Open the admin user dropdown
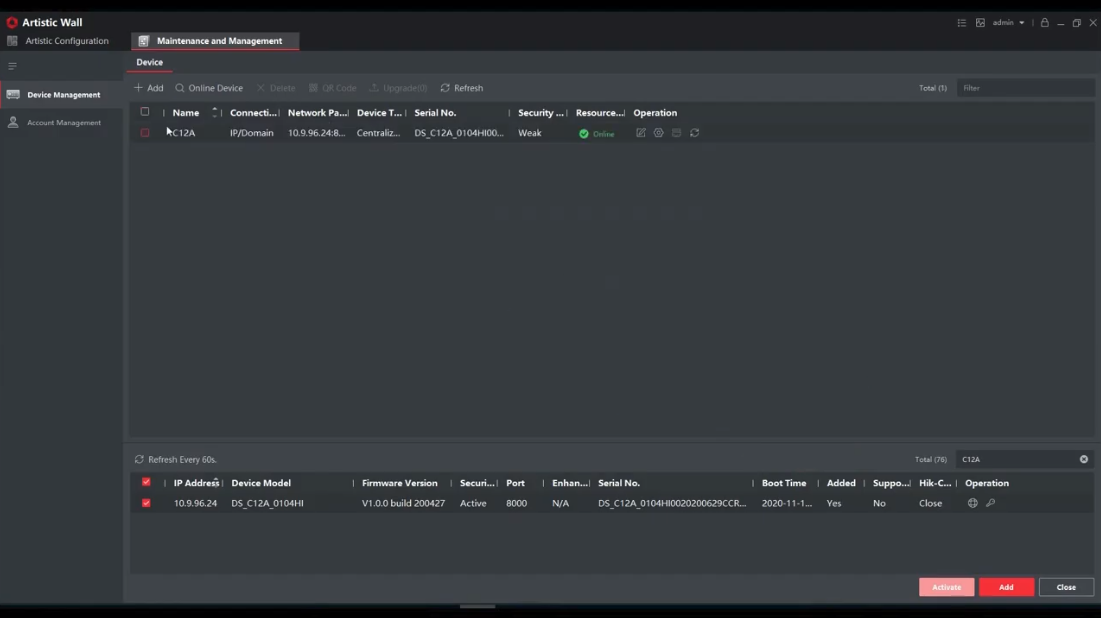The image size is (1101, 618). click(1008, 23)
